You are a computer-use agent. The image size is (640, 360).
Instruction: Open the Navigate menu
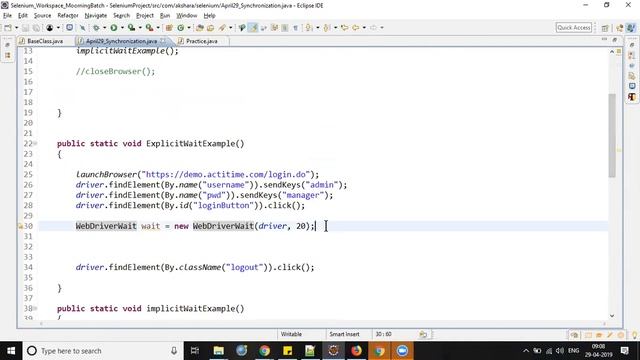96,16
